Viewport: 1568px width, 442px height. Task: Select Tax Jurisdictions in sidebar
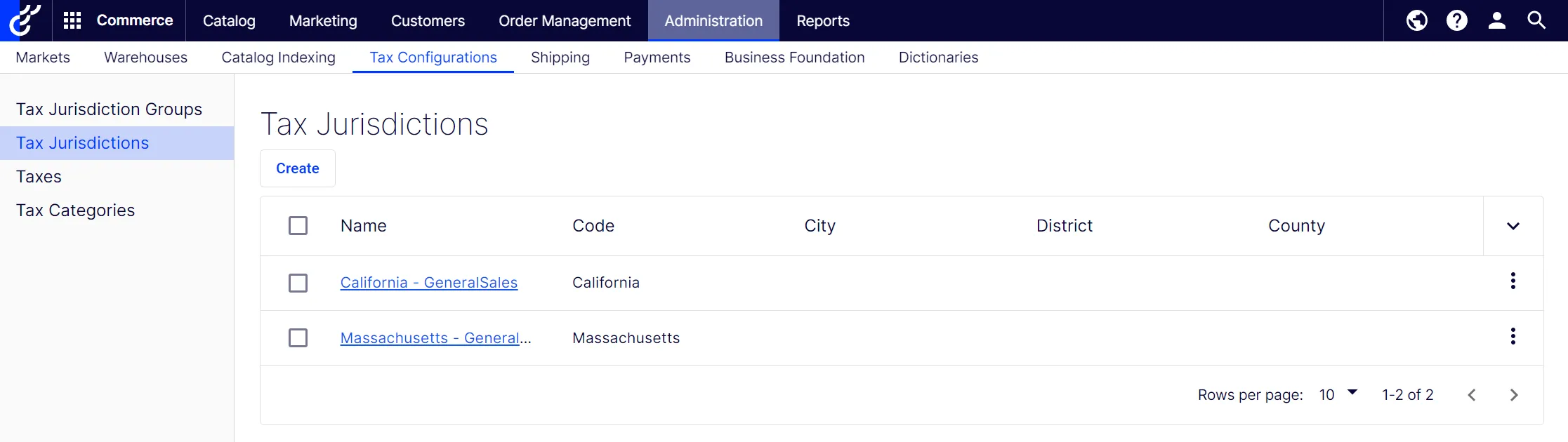point(117,143)
